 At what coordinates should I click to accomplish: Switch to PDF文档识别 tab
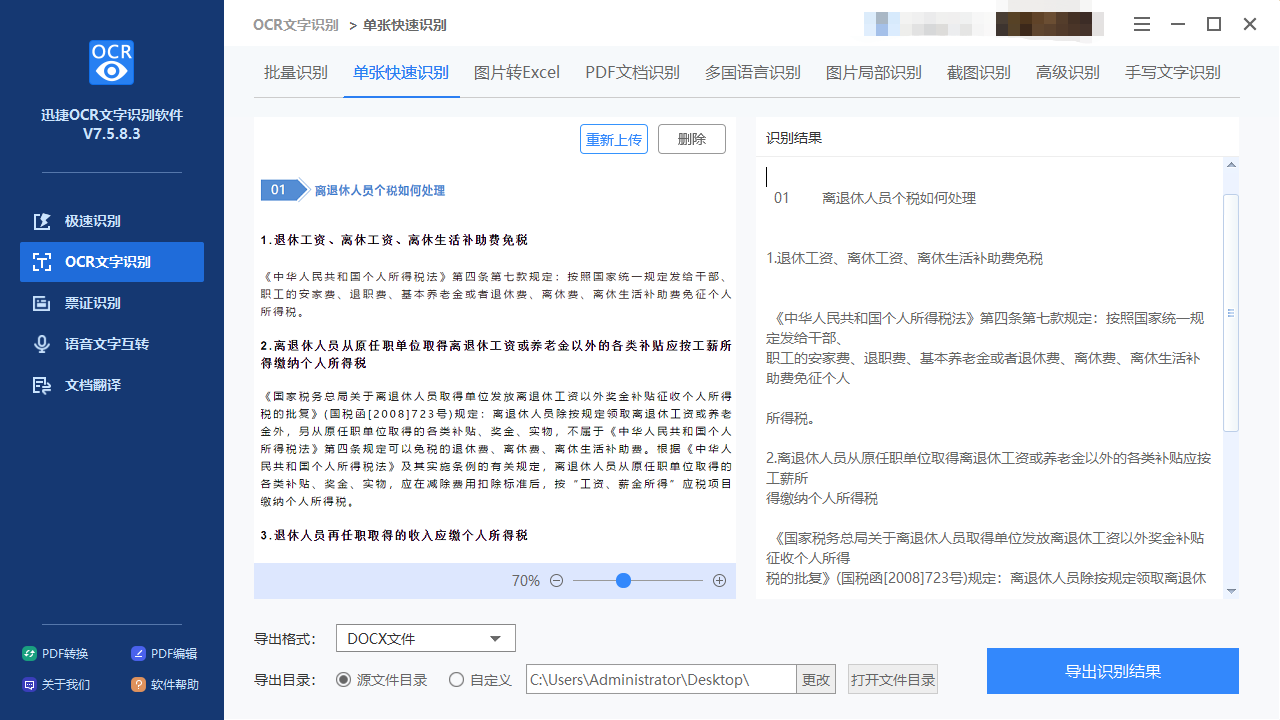[x=632, y=72]
